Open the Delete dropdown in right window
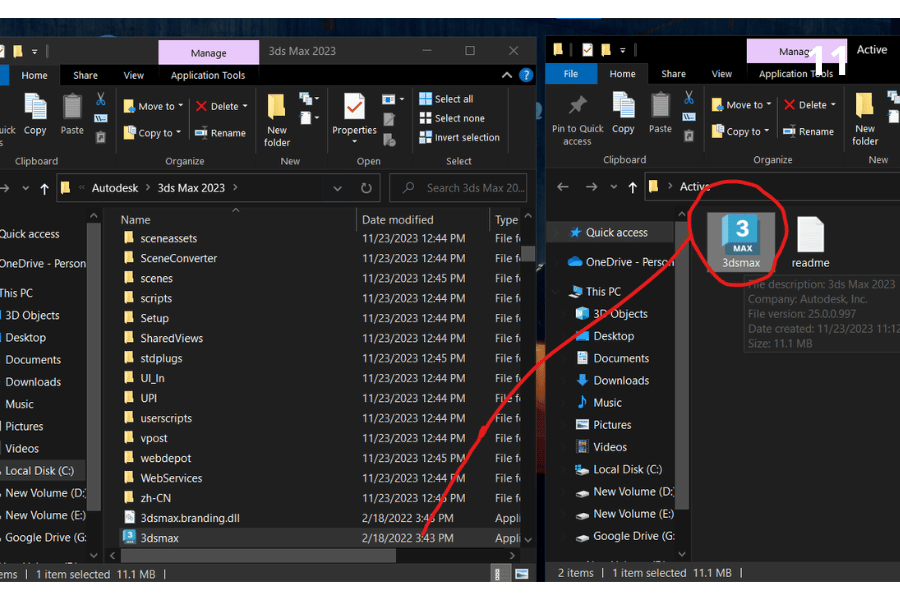The height and width of the screenshot is (600, 900). 811,105
